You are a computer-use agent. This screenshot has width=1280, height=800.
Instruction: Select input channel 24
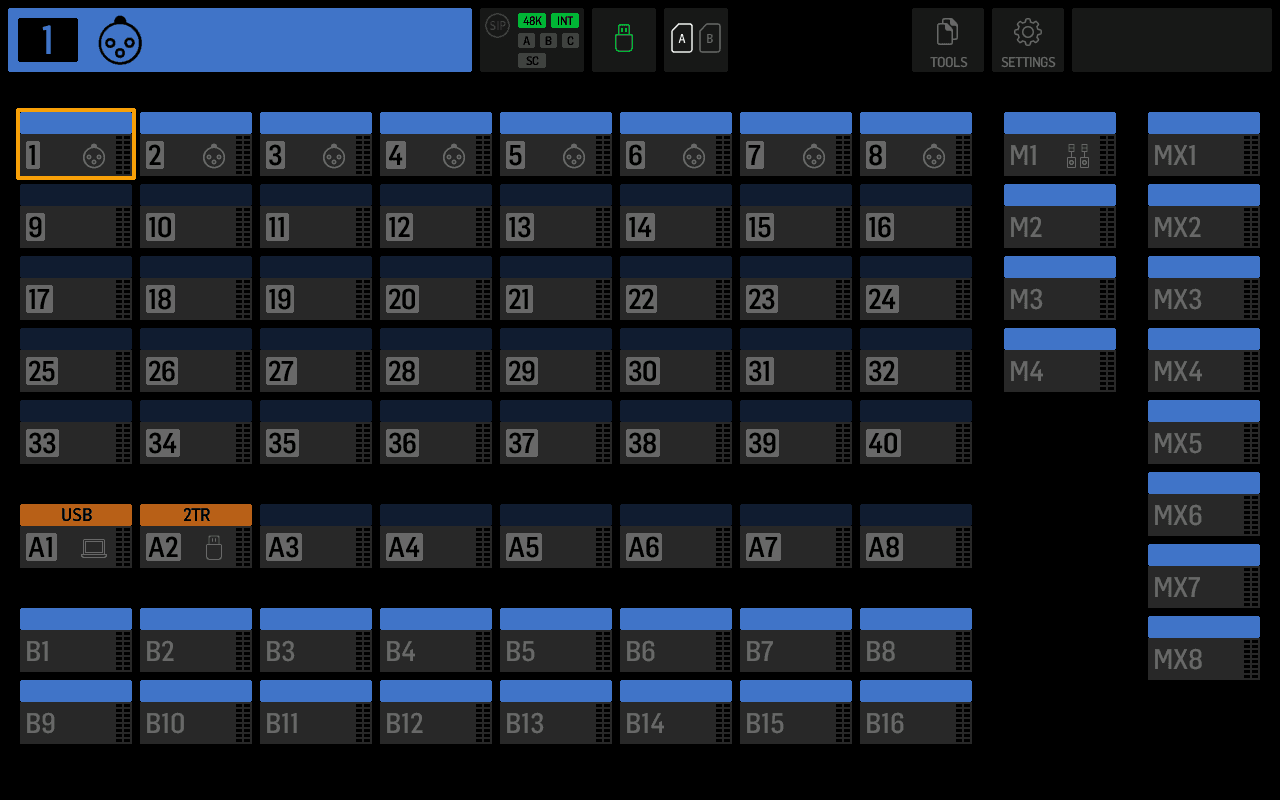pos(916,288)
